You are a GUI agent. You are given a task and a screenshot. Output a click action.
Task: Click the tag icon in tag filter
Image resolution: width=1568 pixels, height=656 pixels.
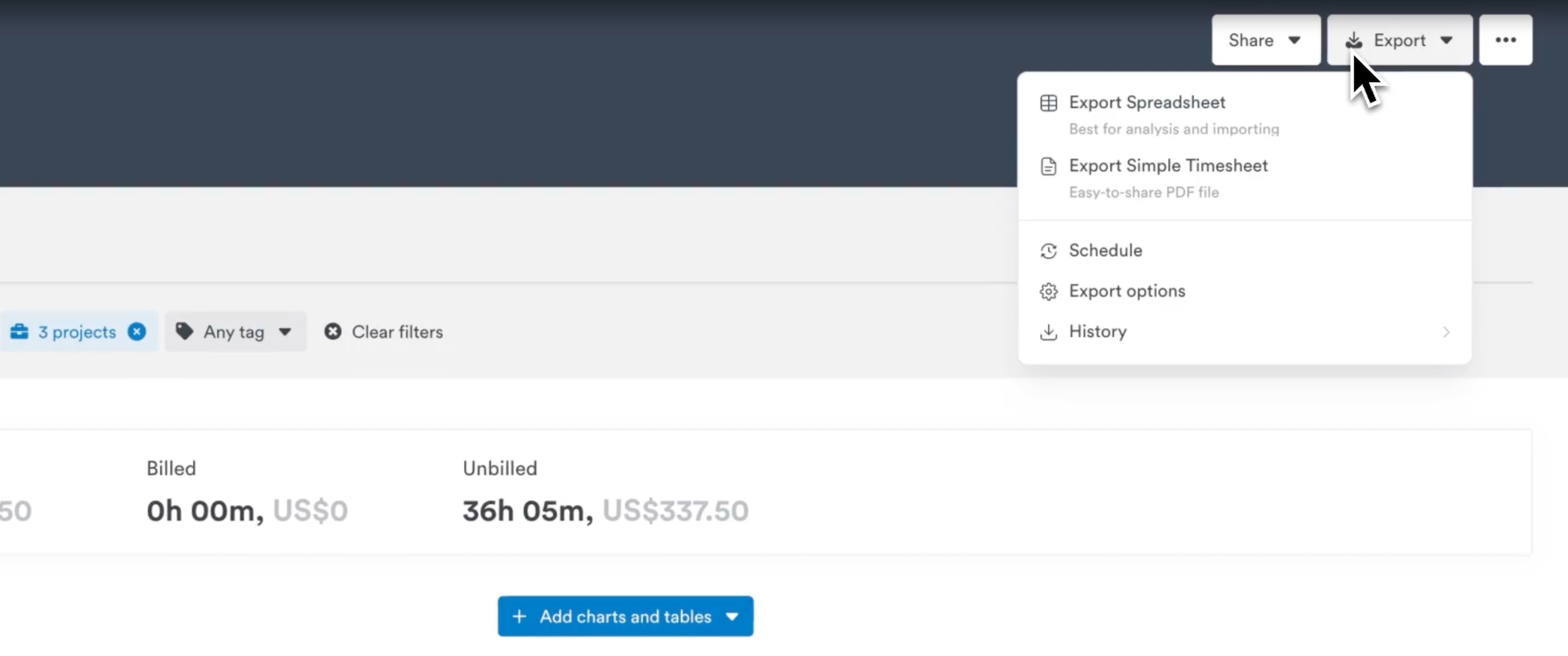[185, 331]
